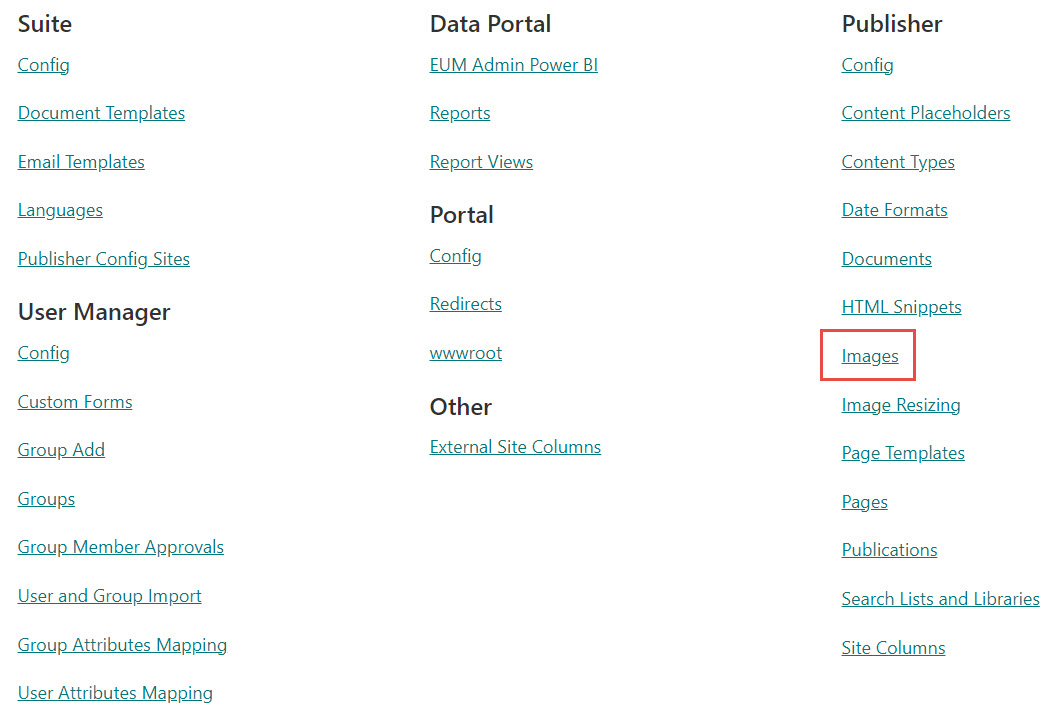Open Custom Forms link
The width and height of the screenshot is (1046, 712).
click(x=75, y=402)
